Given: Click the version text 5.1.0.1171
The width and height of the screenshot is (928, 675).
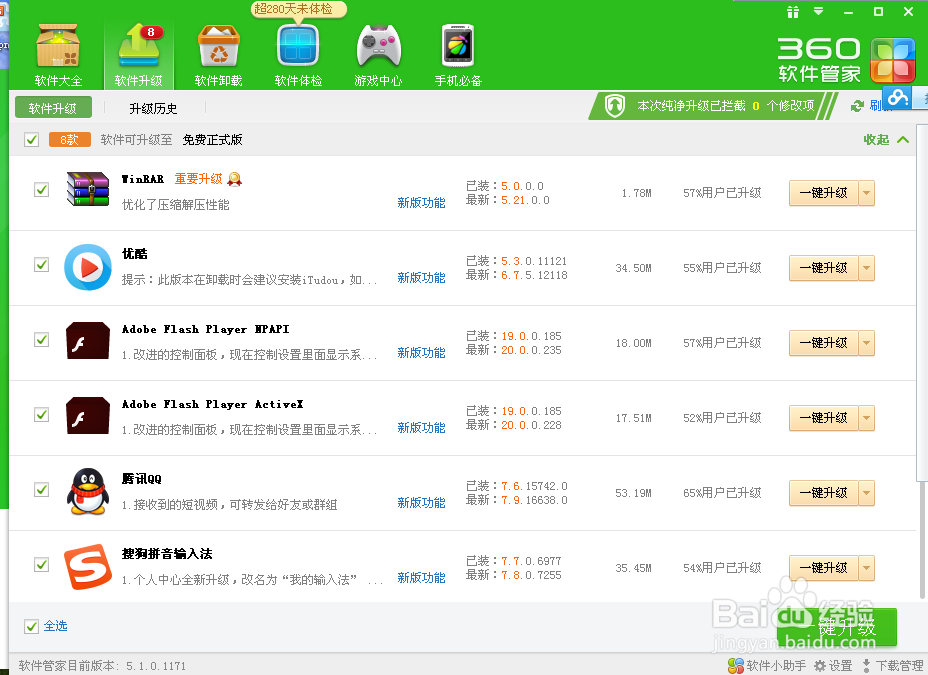Looking at the screenshot, I should pyautogui.click(x=156, y=666).
